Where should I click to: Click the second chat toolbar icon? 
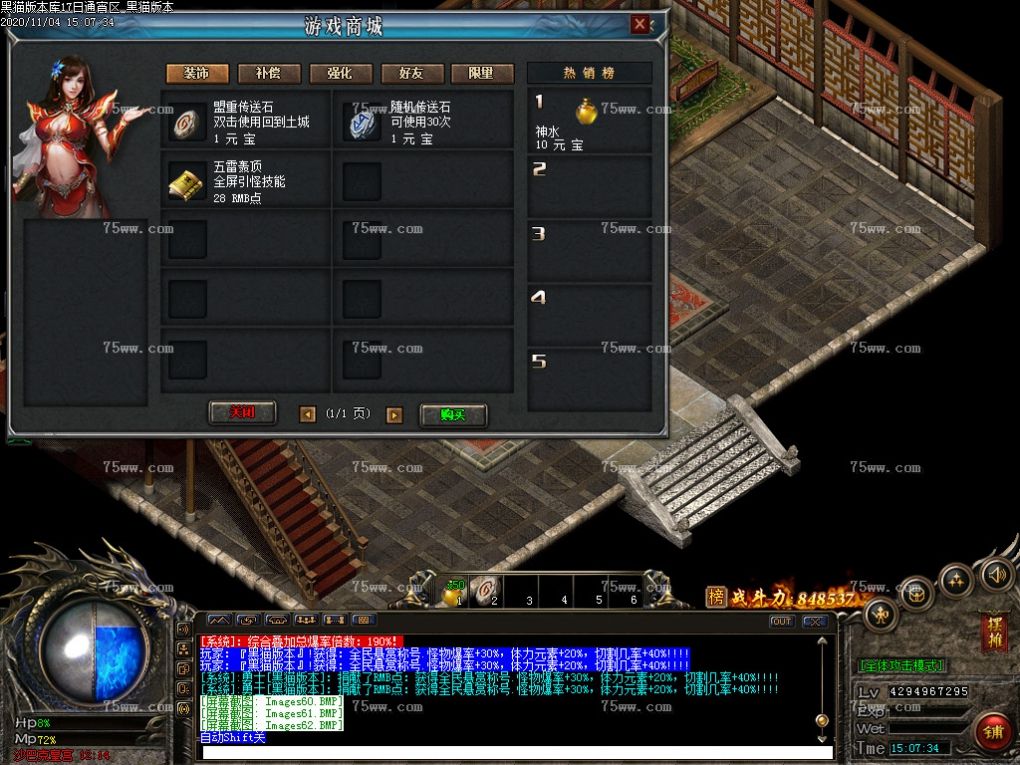click(x=248, y=620)
